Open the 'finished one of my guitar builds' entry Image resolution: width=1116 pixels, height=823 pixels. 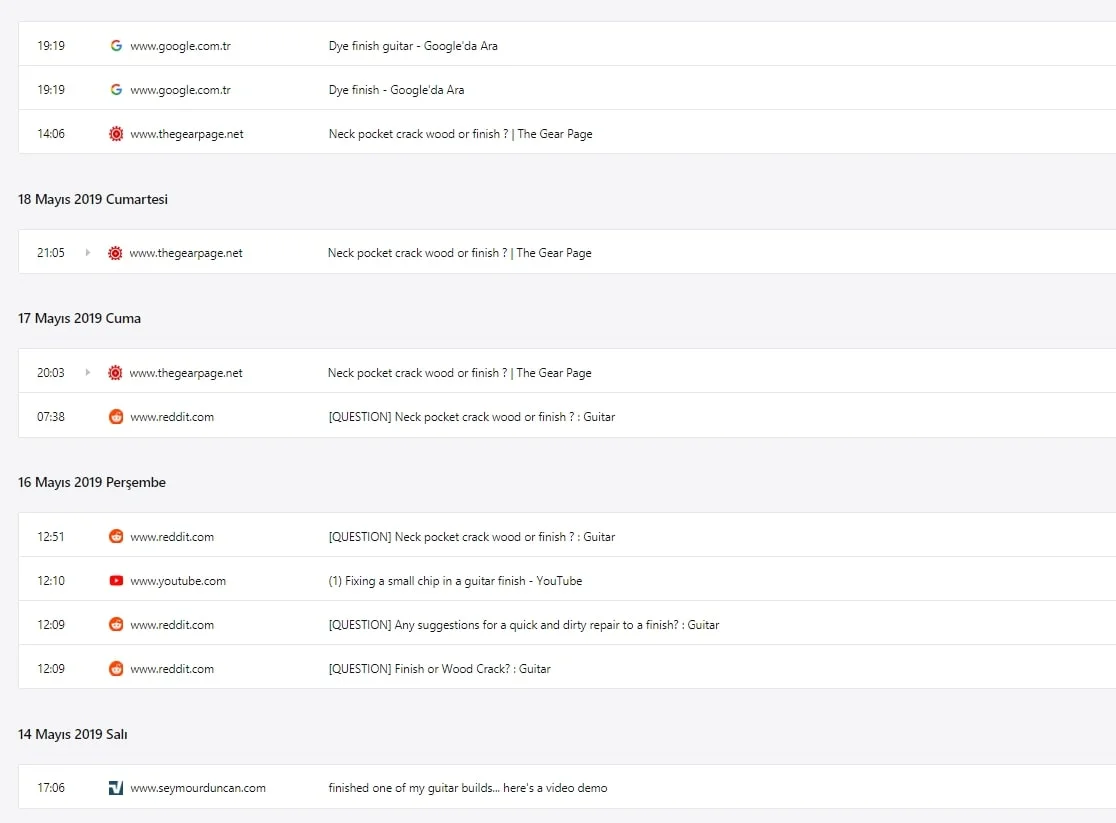tap(467, 788)
